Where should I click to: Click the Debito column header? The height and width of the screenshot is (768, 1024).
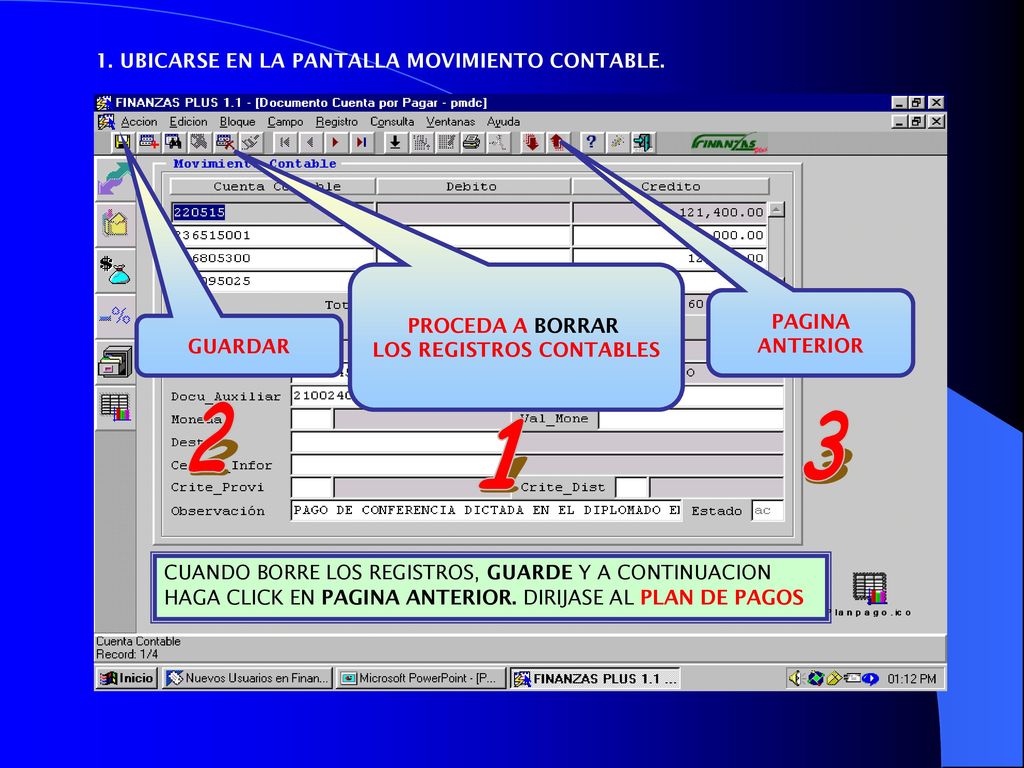473,187
